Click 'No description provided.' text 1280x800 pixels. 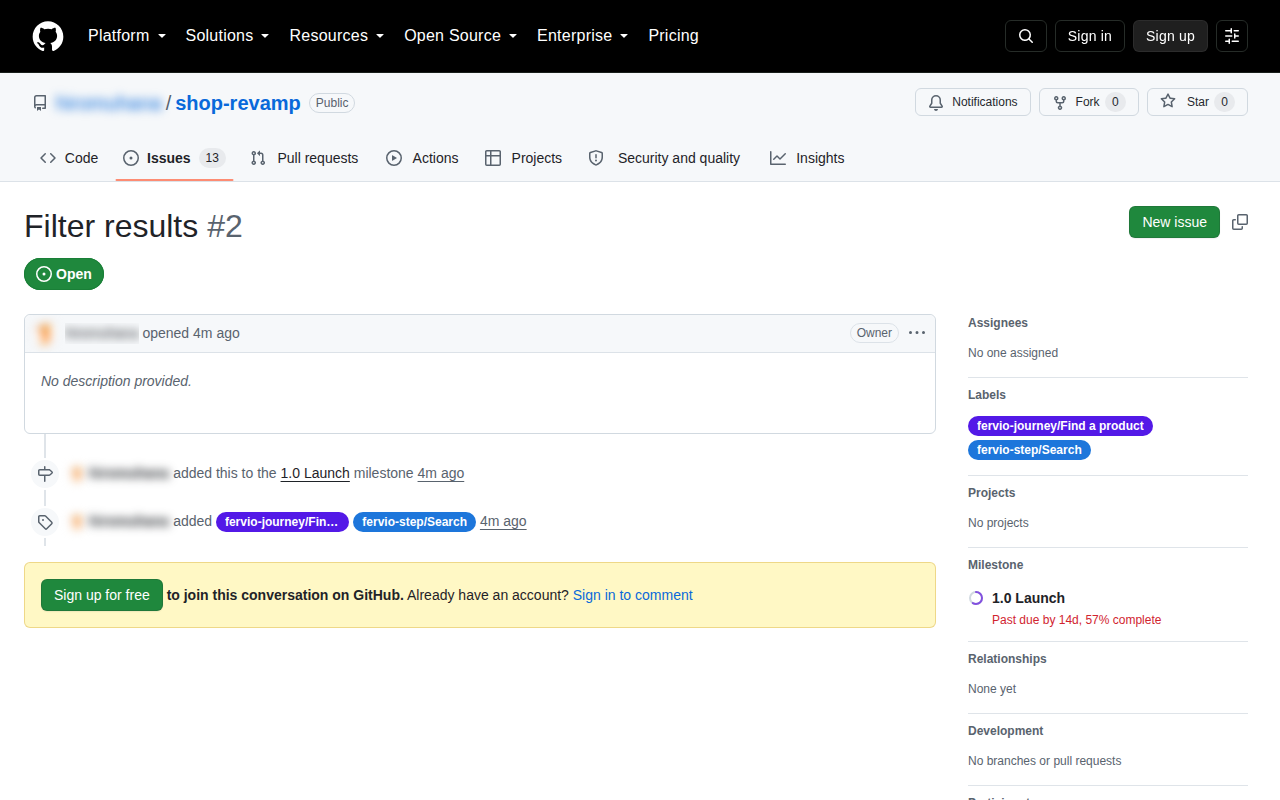tap(116, 381)
